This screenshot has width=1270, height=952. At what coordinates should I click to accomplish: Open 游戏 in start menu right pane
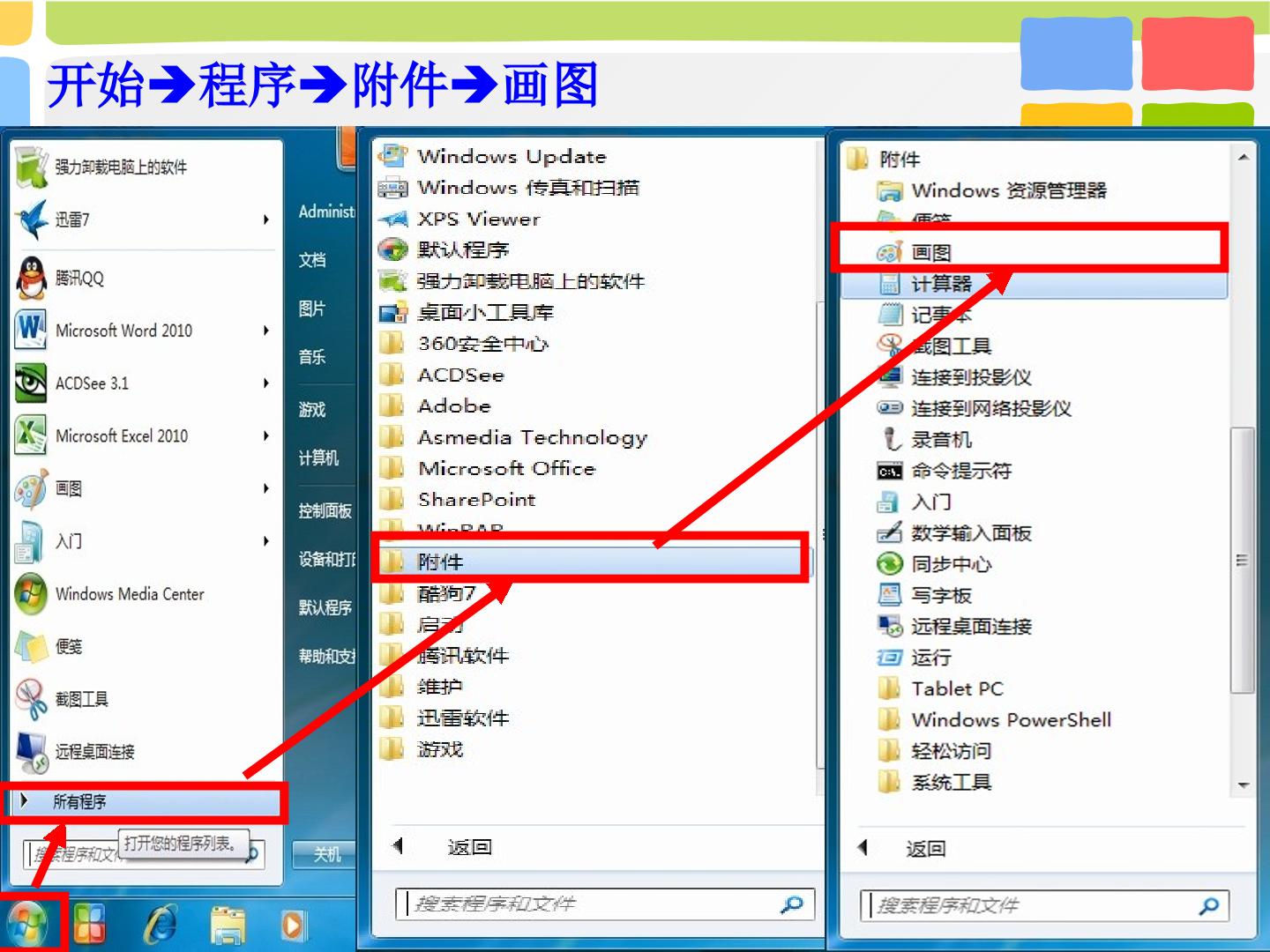pos(312,410)
